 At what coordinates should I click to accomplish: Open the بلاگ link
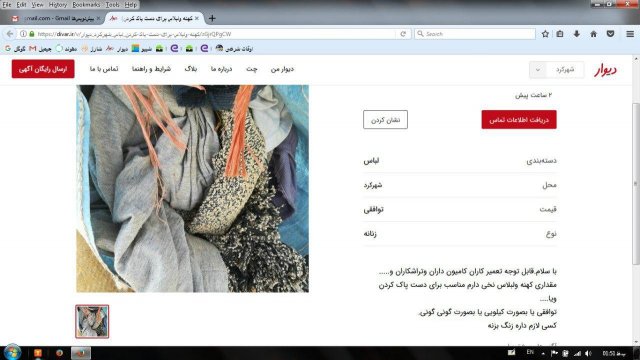pos(191,69)
